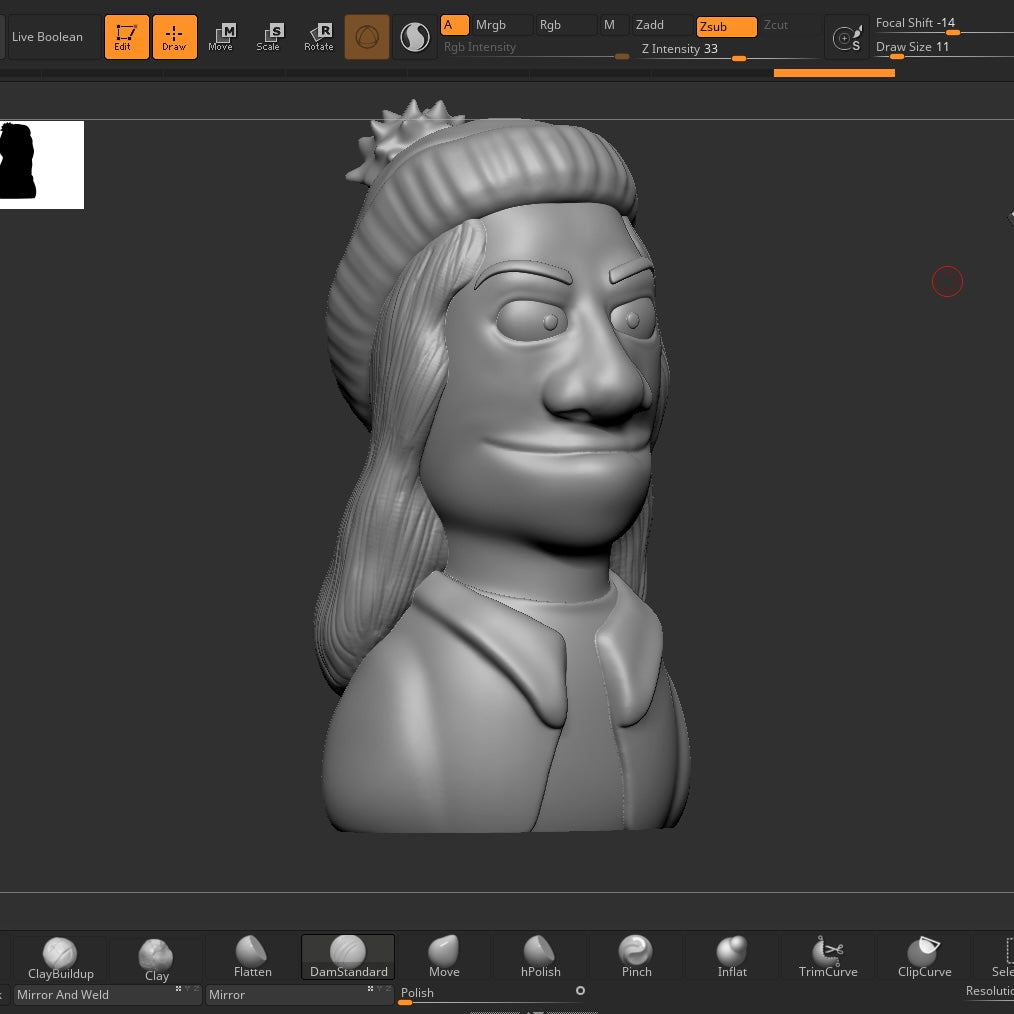Activate Rotate transform mode

tap(319, 37)
